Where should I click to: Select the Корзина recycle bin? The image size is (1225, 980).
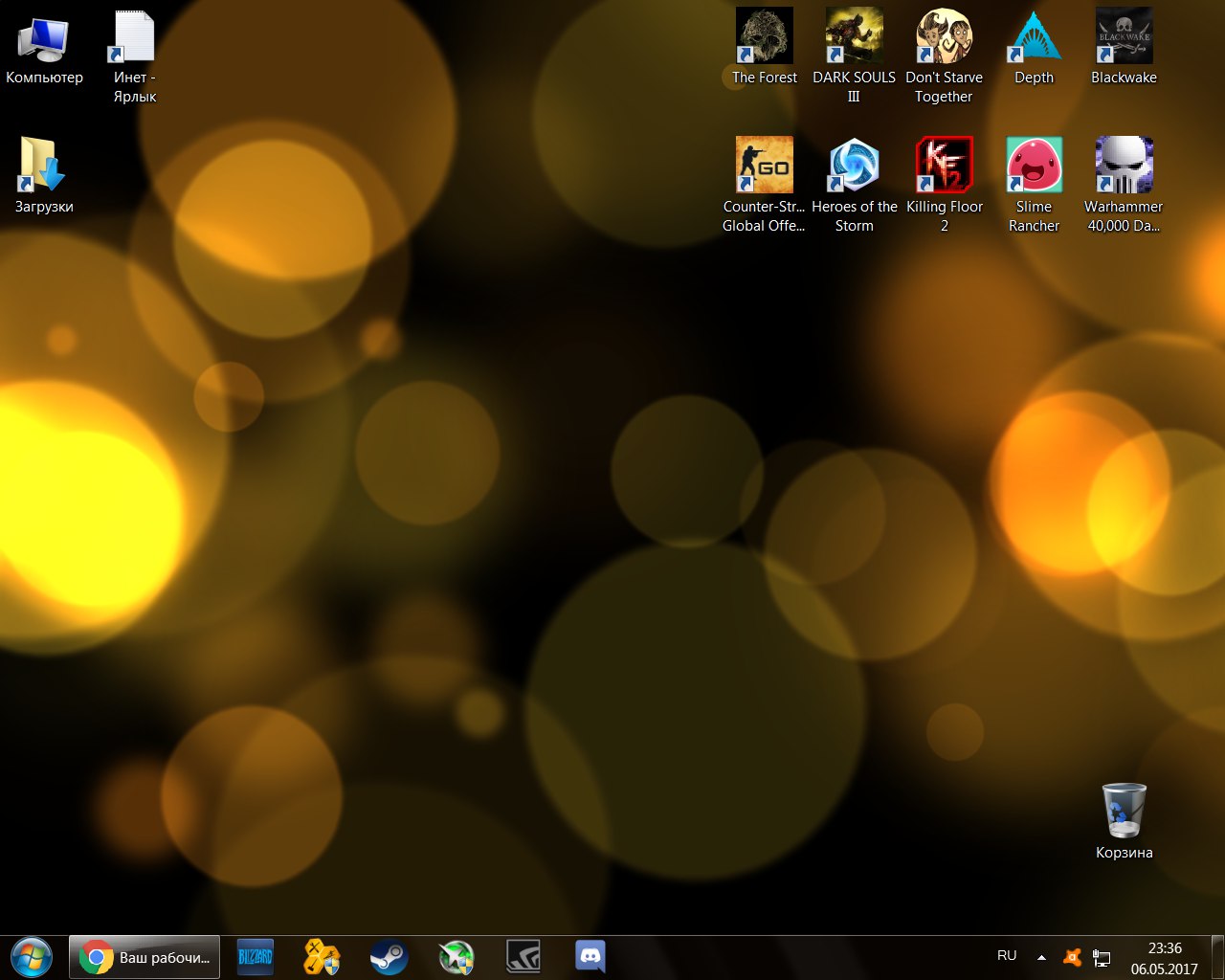[1124, 812]
